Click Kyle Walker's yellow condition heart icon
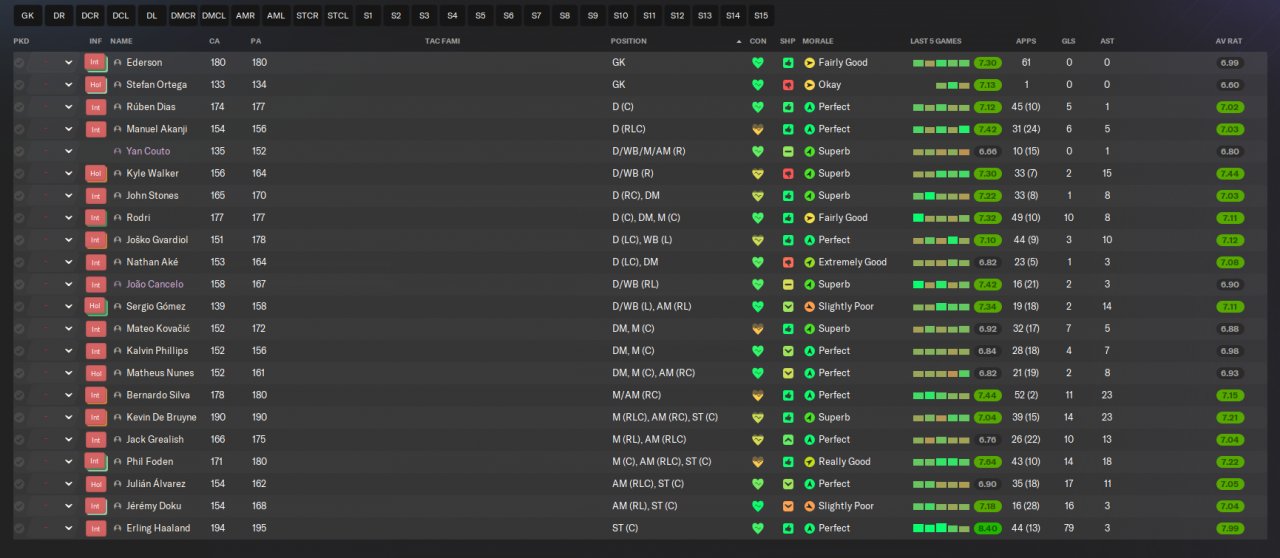The image size is (1280, 558). point(758,173)
